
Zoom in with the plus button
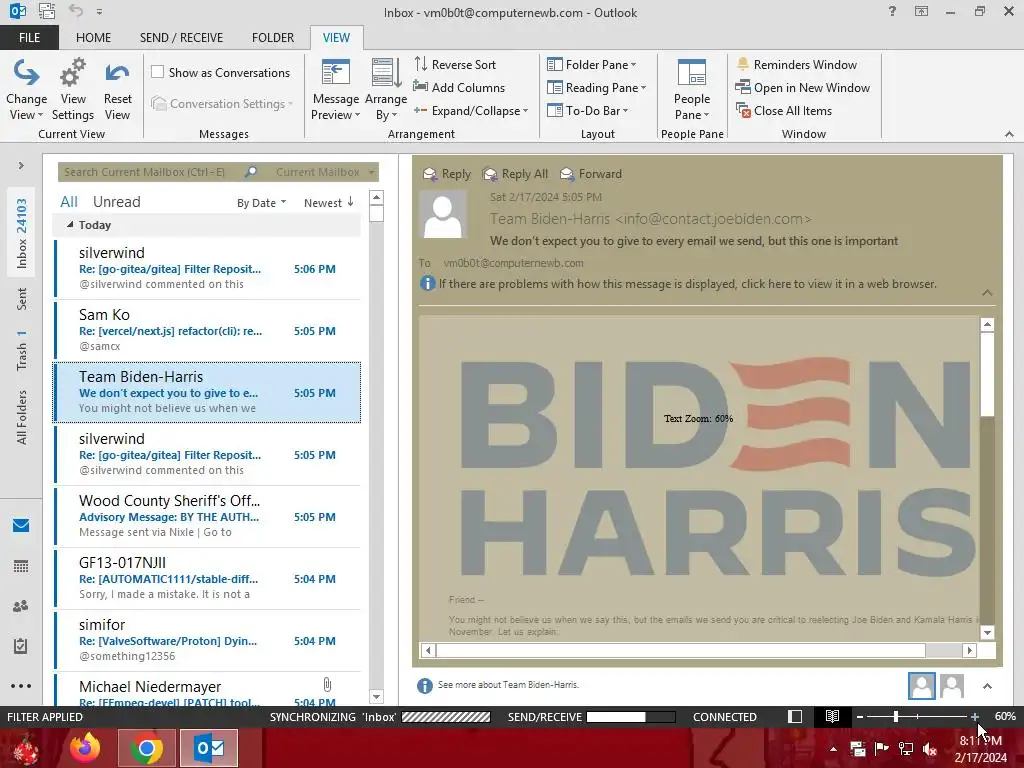(x=974, y=717)
